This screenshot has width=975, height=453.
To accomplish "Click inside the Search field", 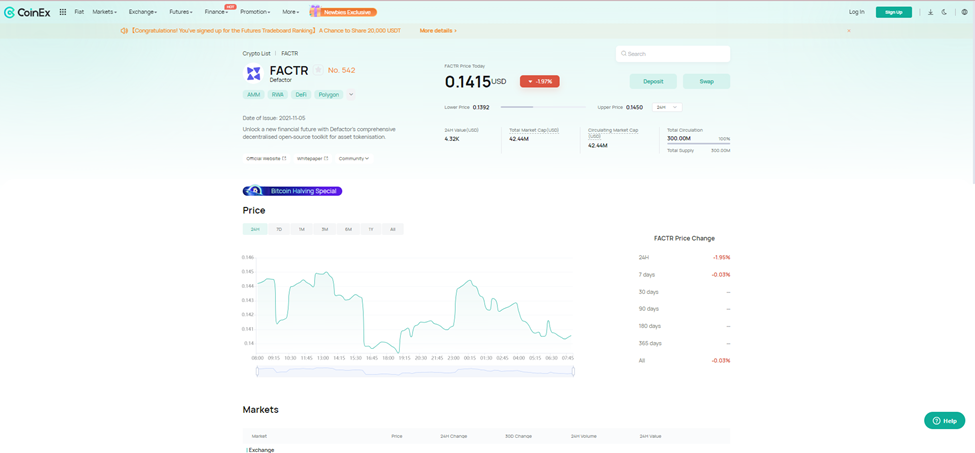I will coord(673,54).
